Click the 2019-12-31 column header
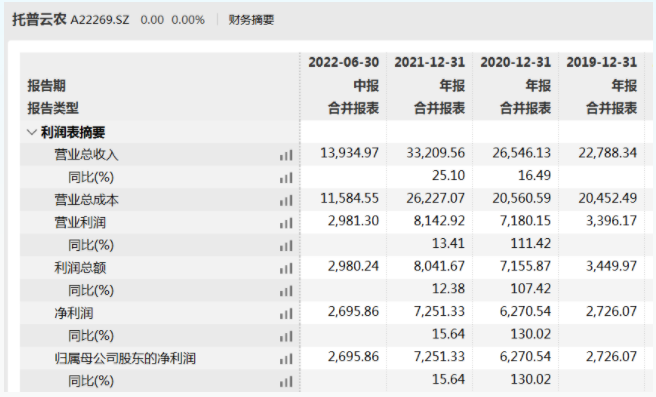Screen dimensions: 656x397 (602, 62)
